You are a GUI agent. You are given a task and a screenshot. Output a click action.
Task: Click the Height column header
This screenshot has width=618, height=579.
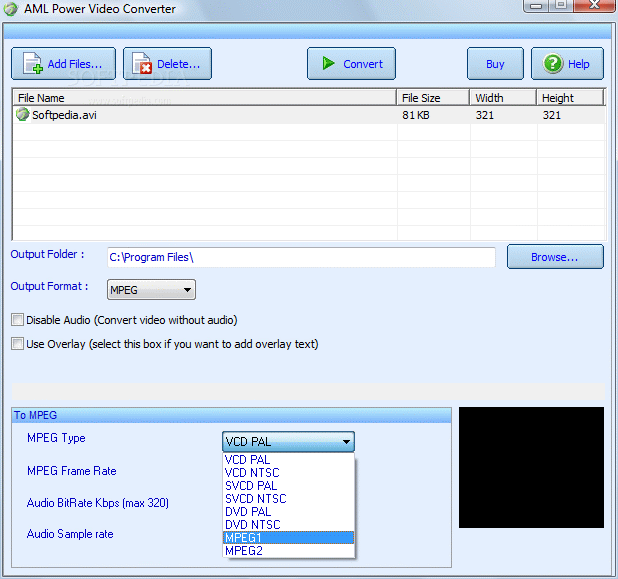(x=570, y=98)
